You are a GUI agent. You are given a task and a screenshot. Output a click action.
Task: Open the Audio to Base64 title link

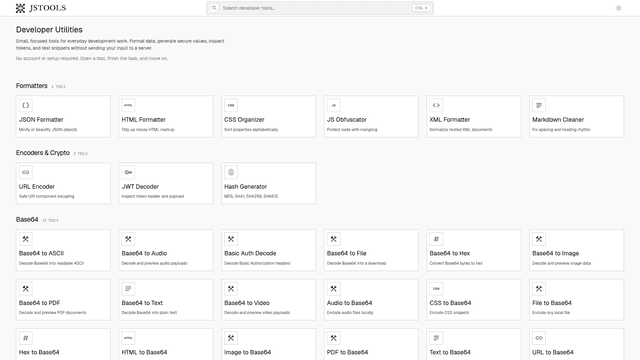pos(349,303)
